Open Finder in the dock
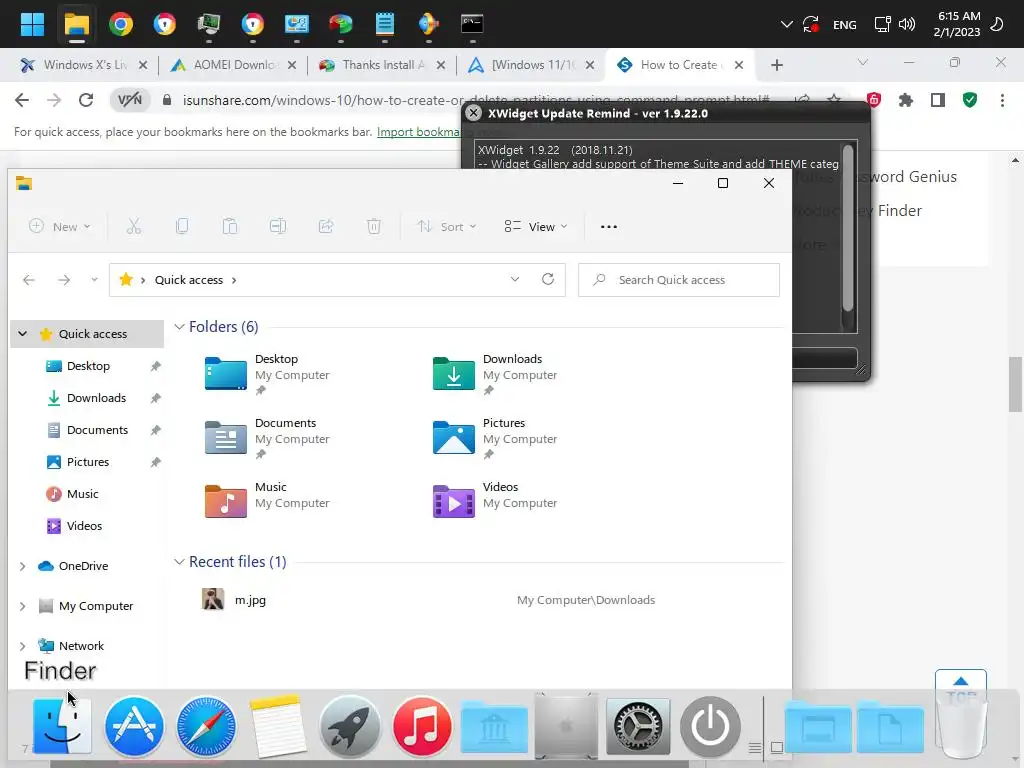Screen dimensions: 1024x768 coord(62,726)
